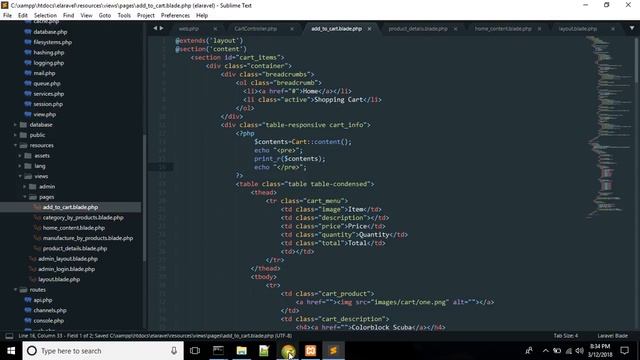Expand the database folder in sidebar
Image resolution: width=640 pixels, height=360 pixels.
(x=16, y=124)
